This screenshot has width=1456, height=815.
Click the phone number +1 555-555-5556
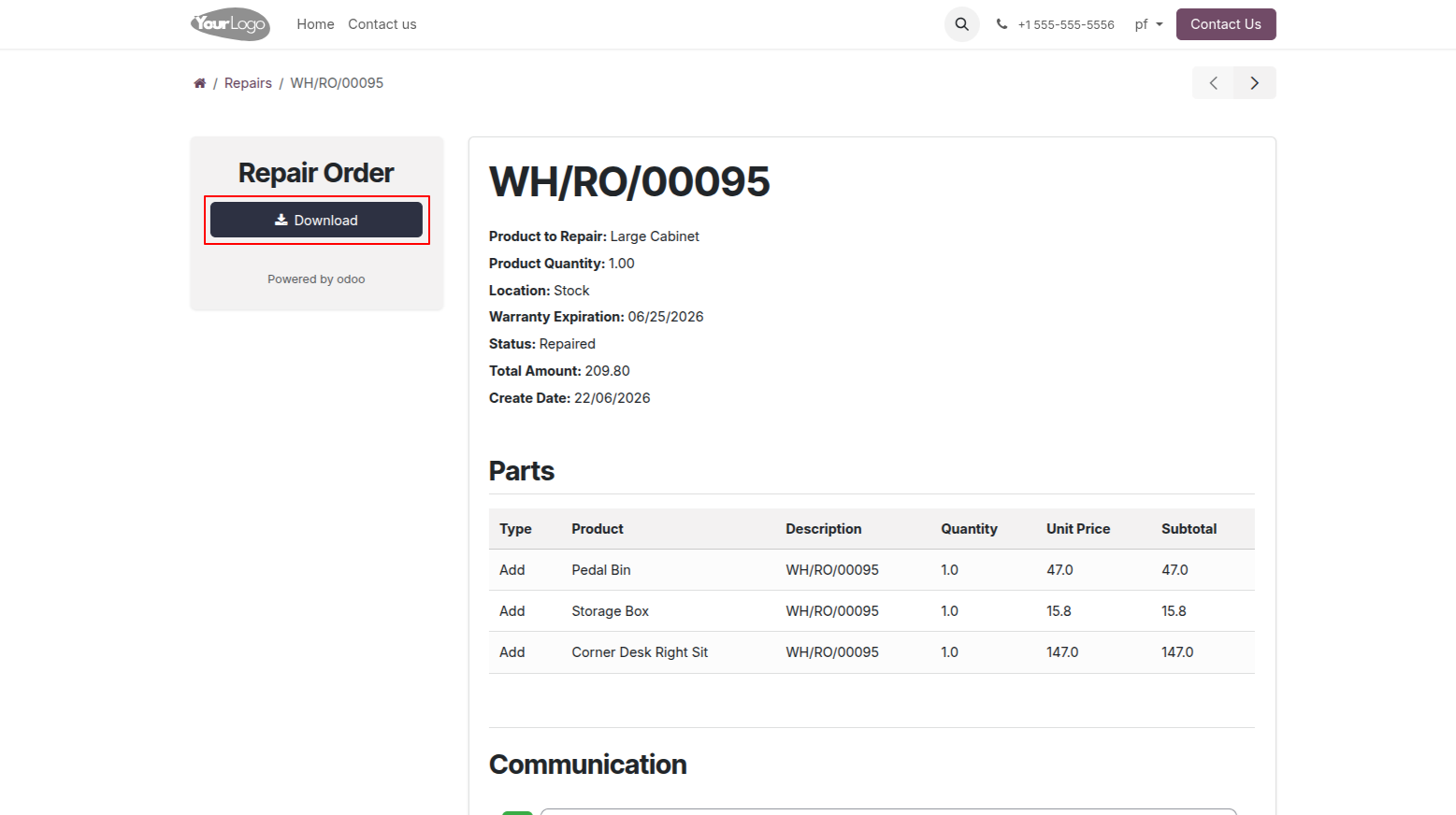(1066, 25)
